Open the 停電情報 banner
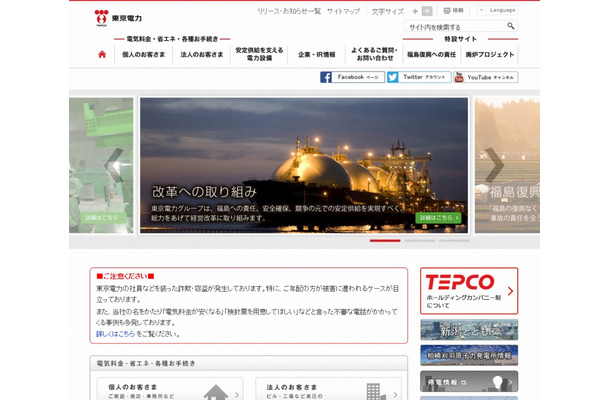Viewport: 610px width, 400px height. [x=469, y=381]
